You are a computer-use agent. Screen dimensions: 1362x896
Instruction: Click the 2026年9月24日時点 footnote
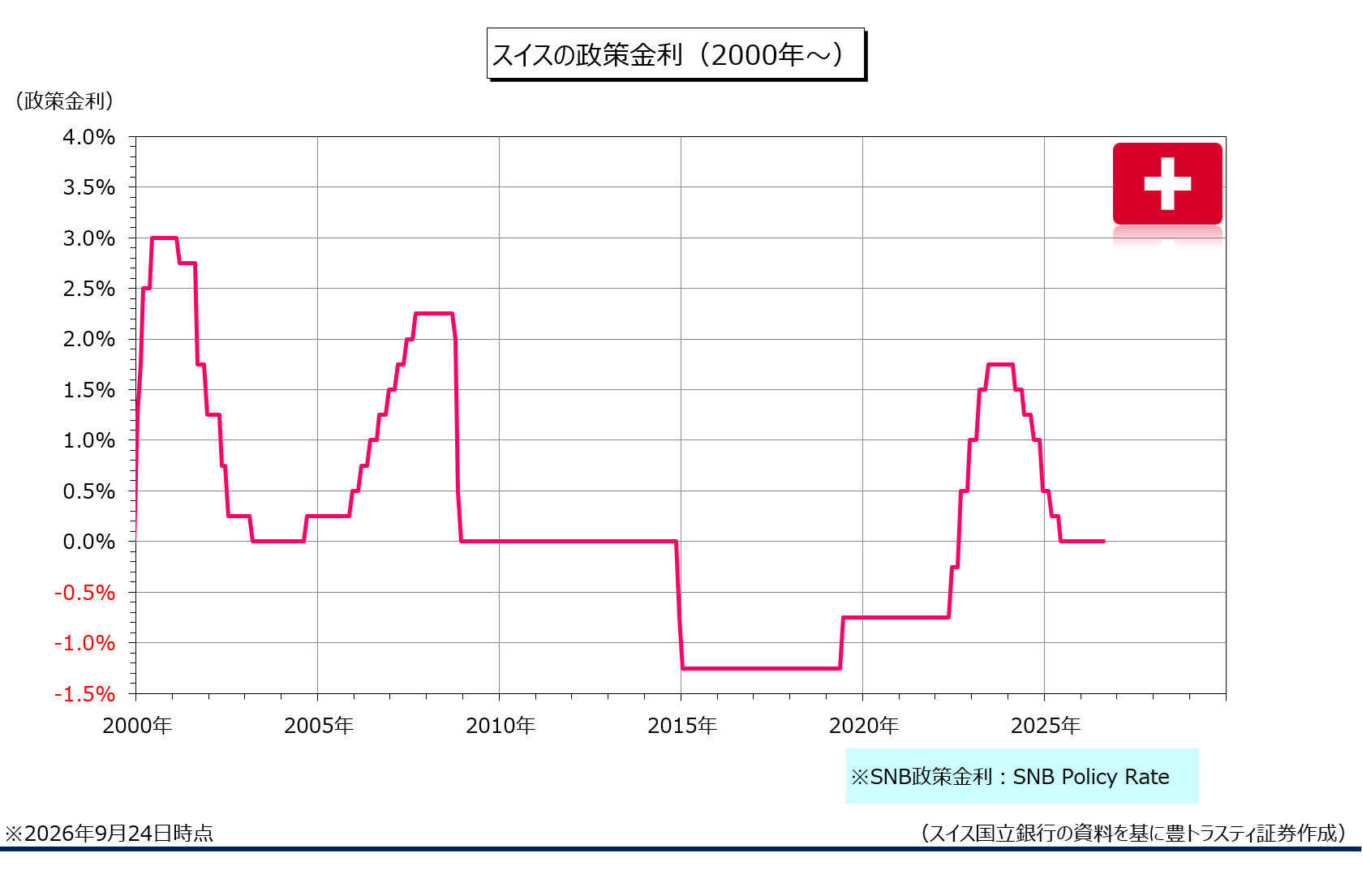(109, 833)
